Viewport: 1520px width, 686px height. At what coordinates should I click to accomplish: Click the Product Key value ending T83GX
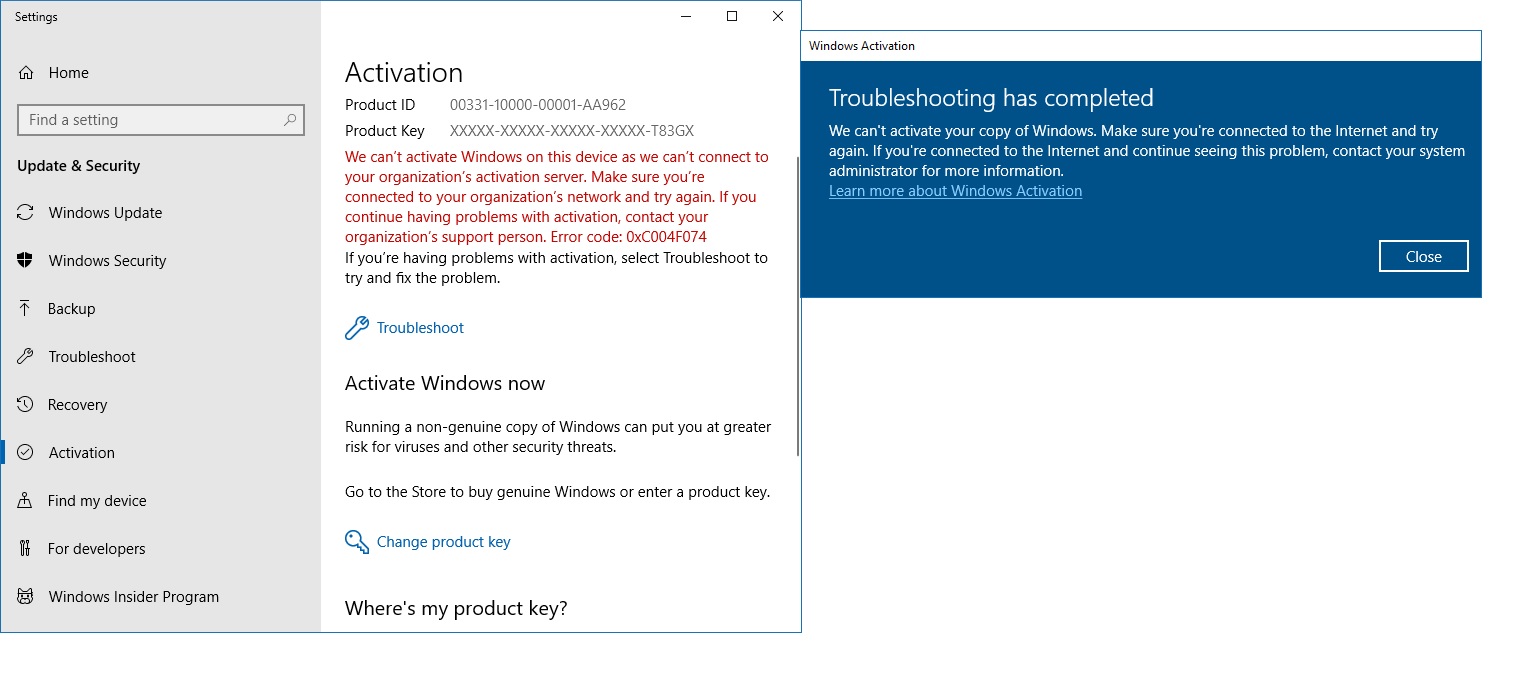(x=572, y=131)
